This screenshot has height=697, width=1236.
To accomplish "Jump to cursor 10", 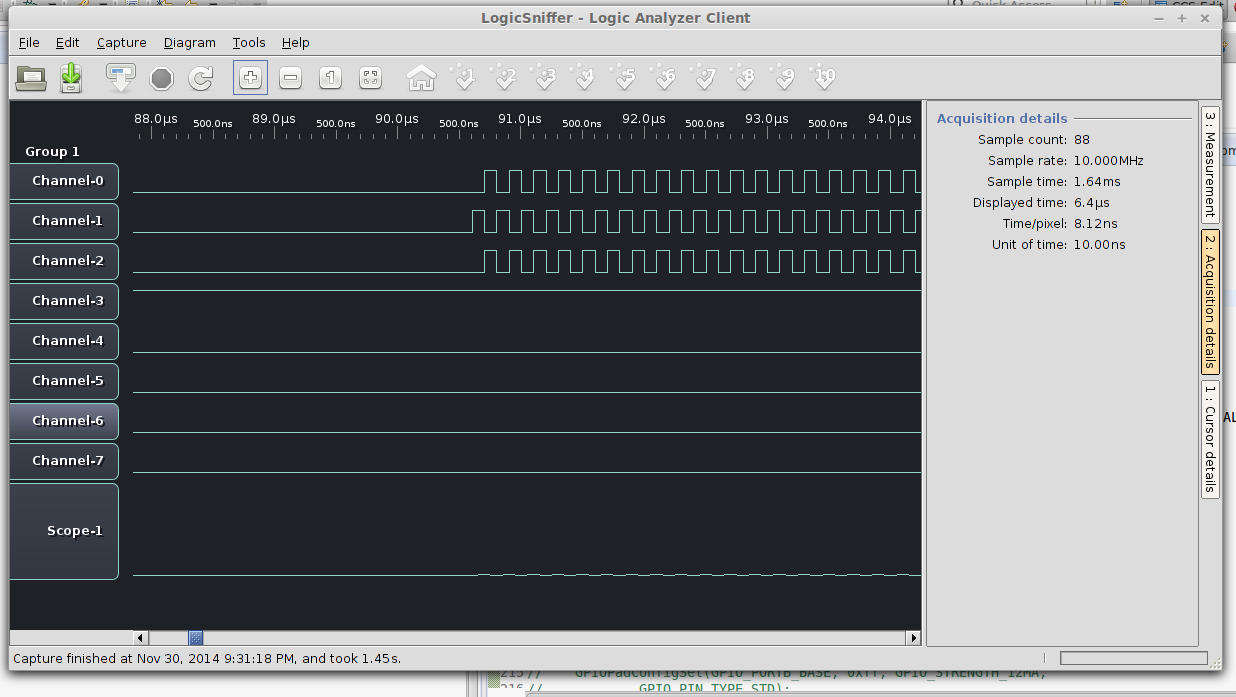I will pyautogui.click(x=825, y=77).
